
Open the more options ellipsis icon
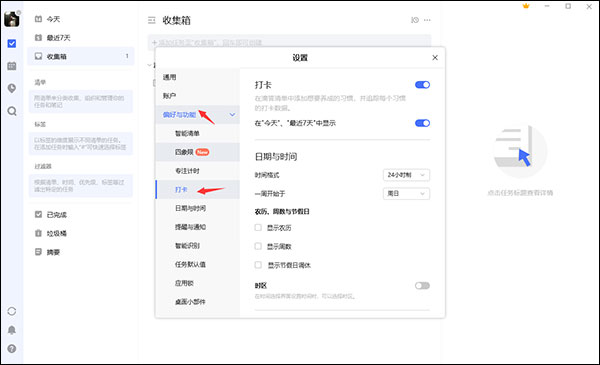(x=427, y=20)
